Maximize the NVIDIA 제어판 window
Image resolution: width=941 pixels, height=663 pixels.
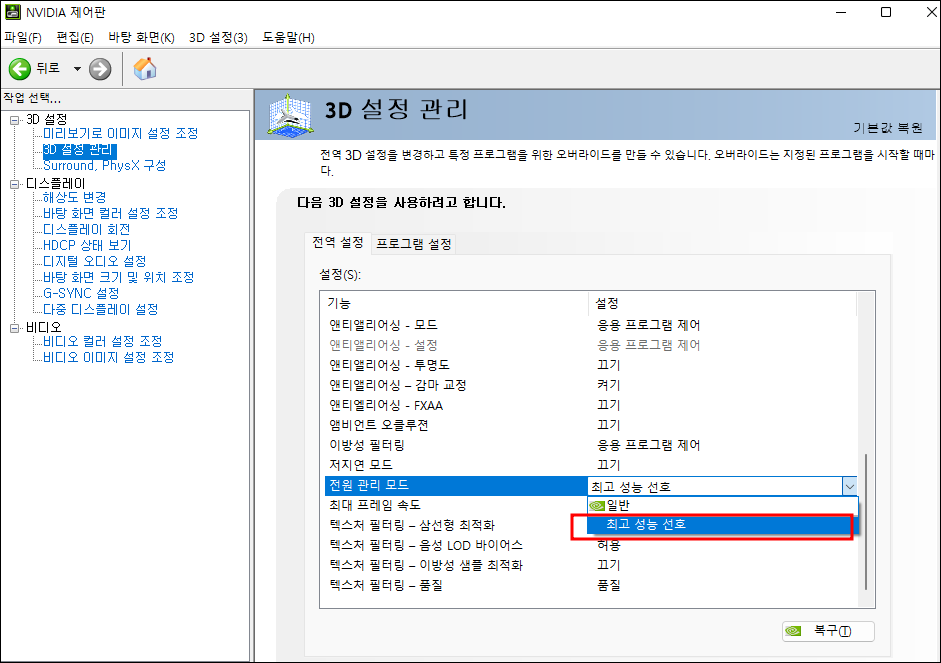886,12
